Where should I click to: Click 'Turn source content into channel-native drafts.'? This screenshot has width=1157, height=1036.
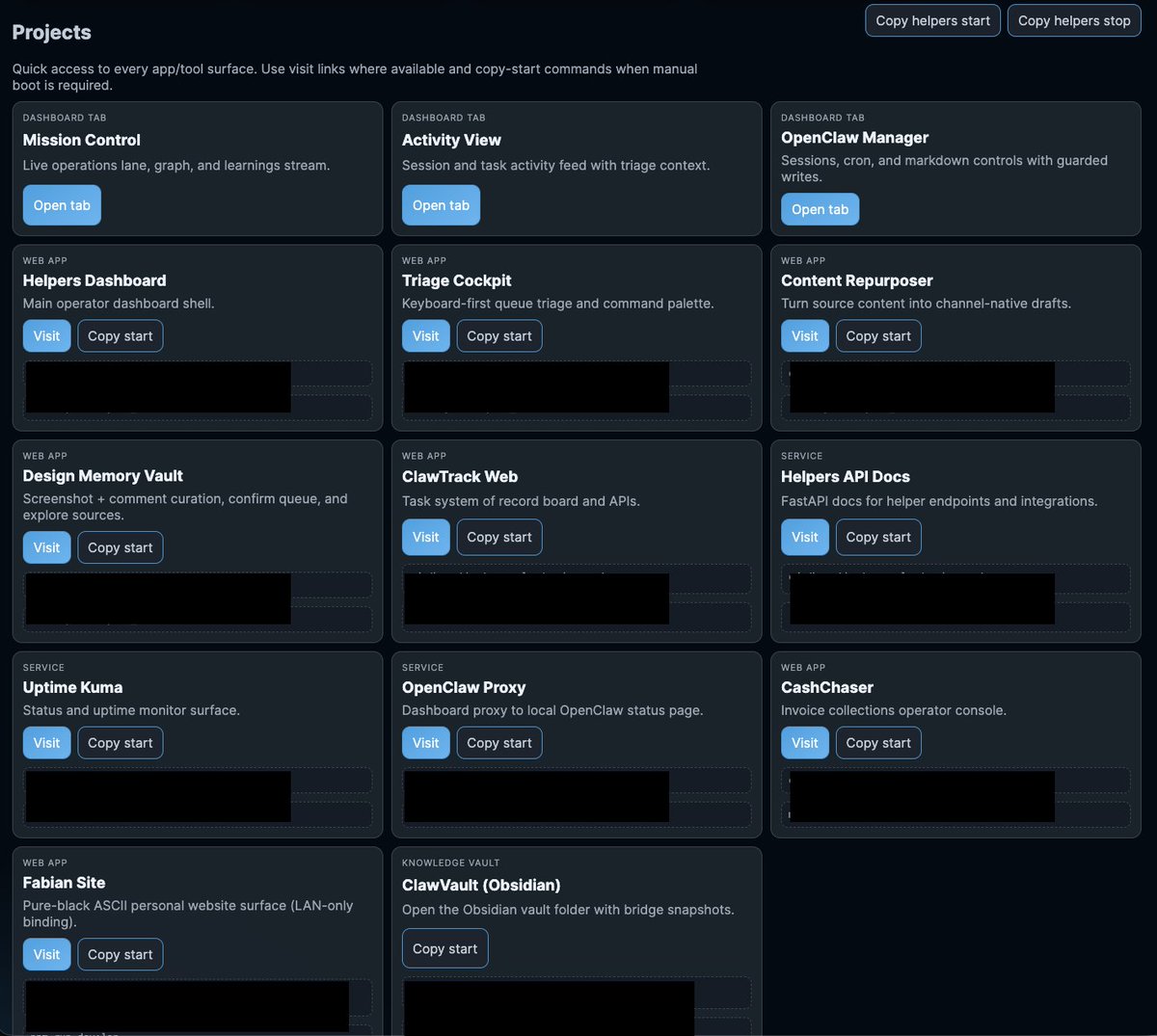click(x=926, y=304)
